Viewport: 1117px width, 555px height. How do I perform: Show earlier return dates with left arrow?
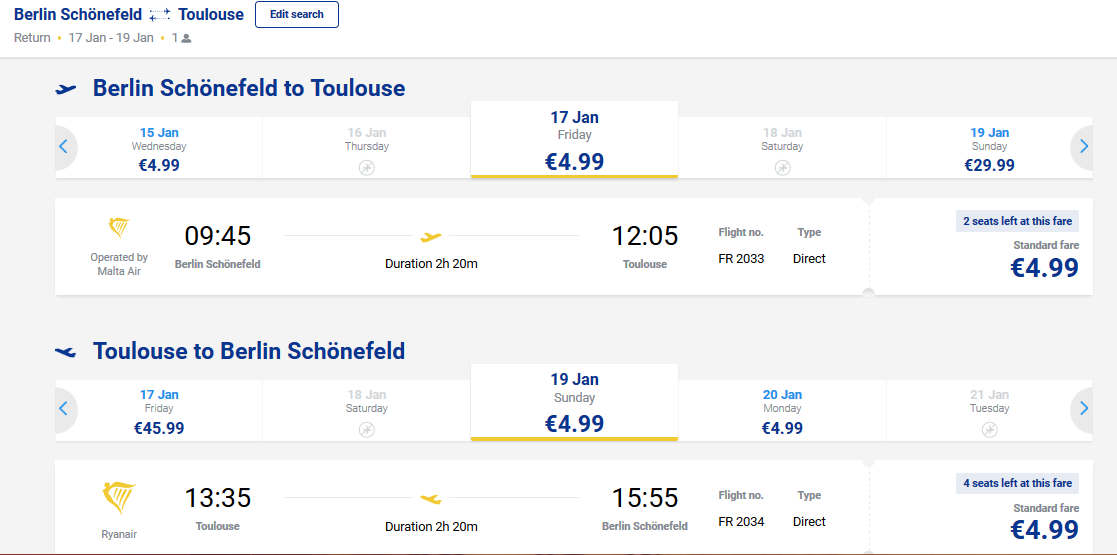(x=63, y=408)
